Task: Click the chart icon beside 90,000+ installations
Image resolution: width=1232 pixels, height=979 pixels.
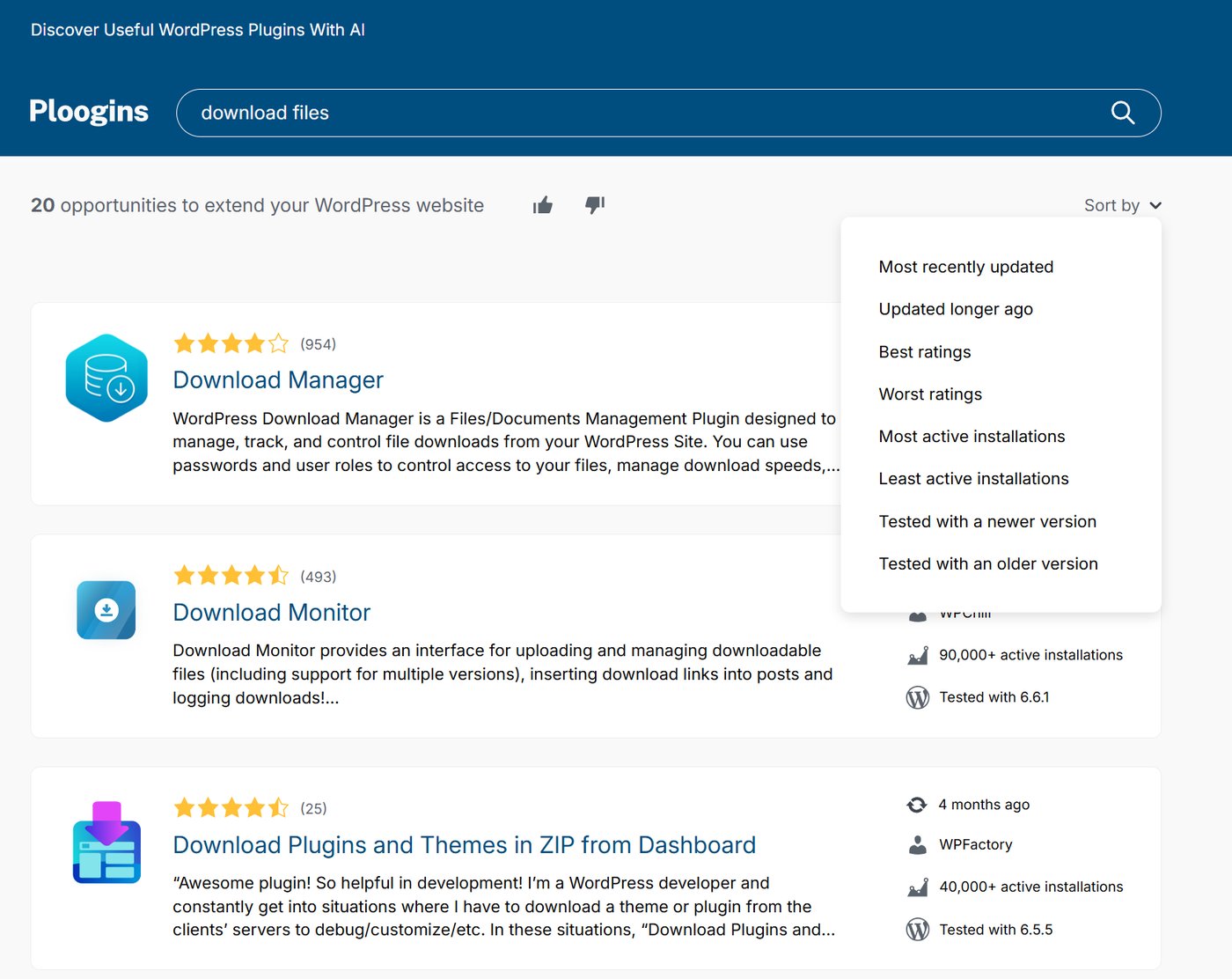Action: (x=917, y=655)
